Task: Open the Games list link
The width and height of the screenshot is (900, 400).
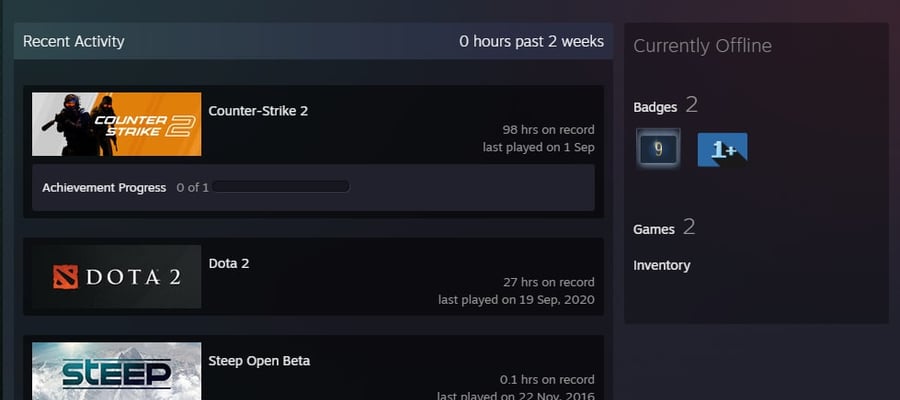Action: 654,230
